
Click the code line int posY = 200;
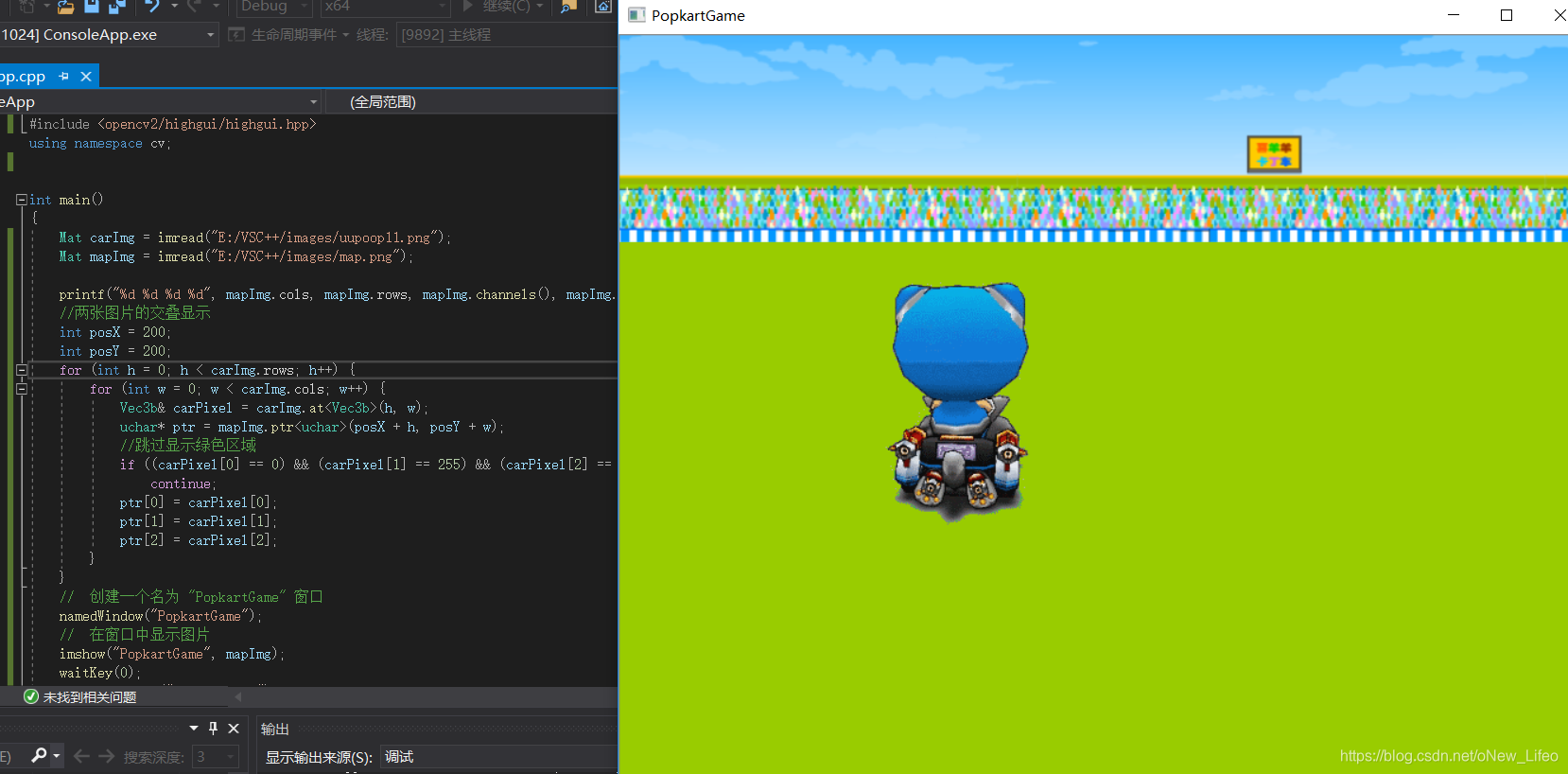115,351
